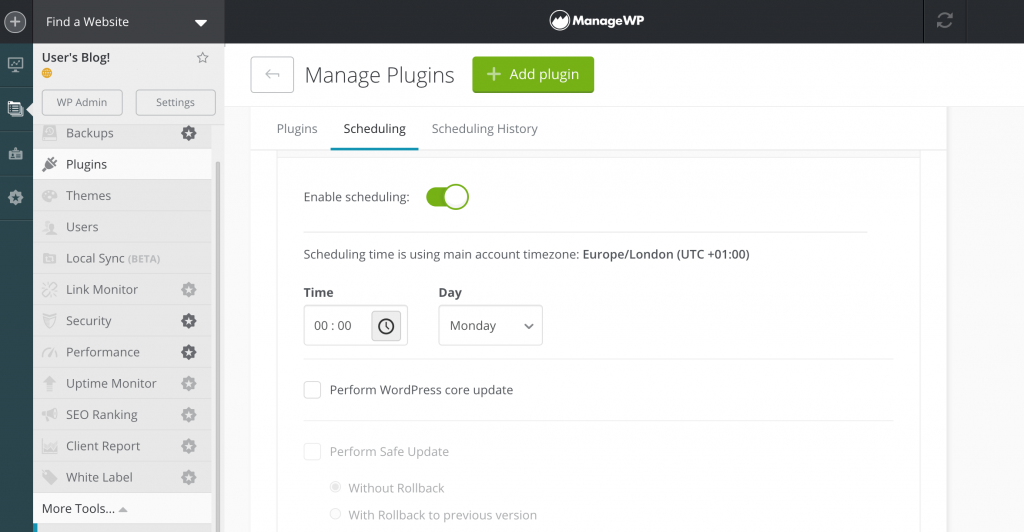
Task: Click the back arrow button
Action: click(272, 75)
